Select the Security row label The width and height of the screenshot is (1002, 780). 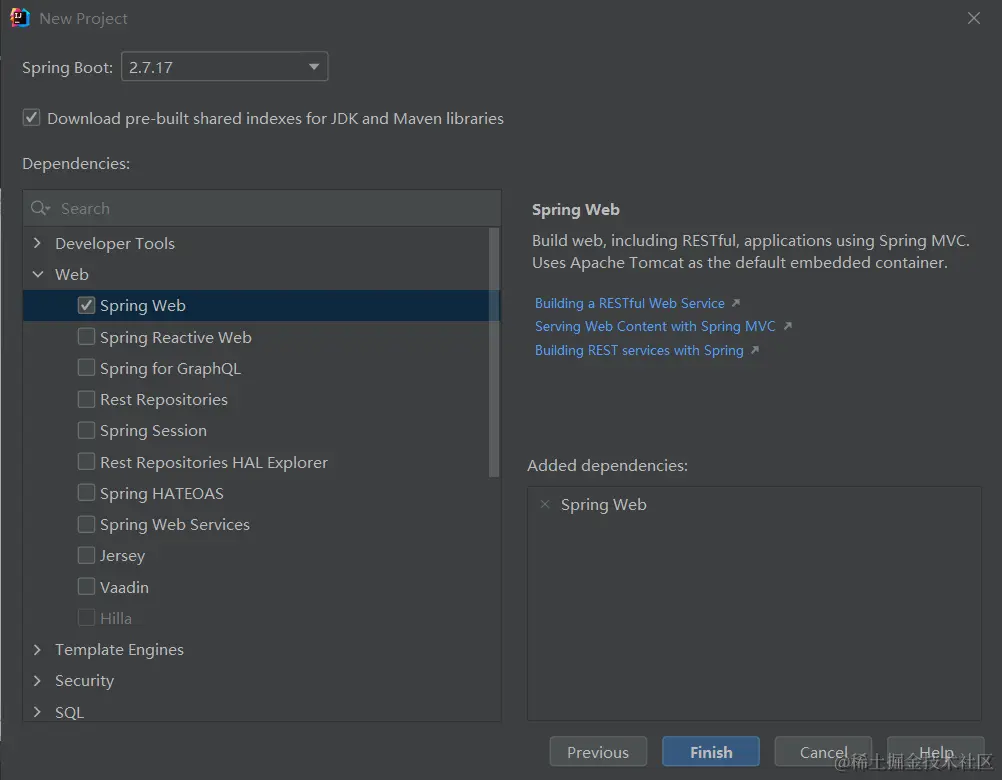click(84, 681)
